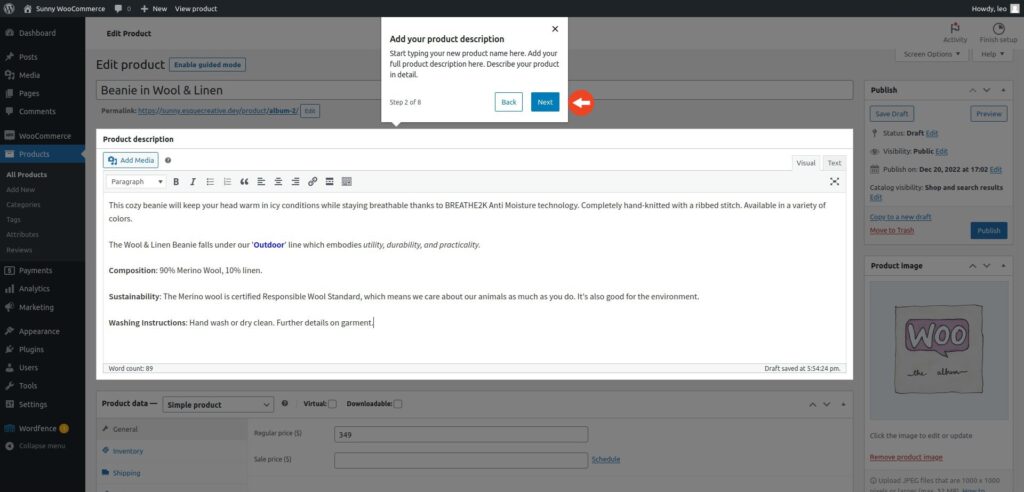Click Back in the tour popup
Viewport: 1024px width, 492px height.
[509, 102]
